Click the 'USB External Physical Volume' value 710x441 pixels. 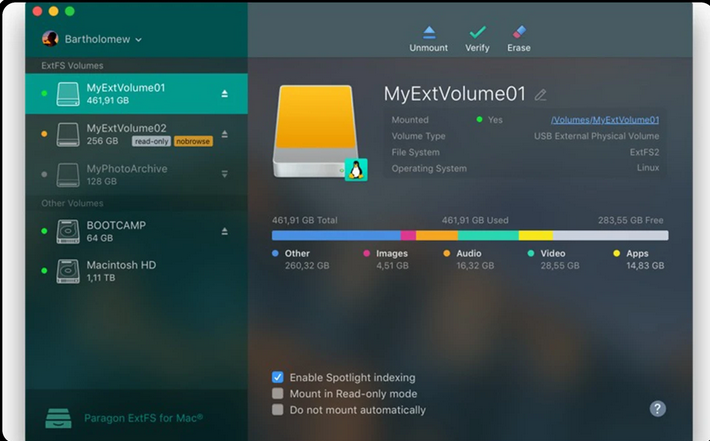[x=596, y=136]
